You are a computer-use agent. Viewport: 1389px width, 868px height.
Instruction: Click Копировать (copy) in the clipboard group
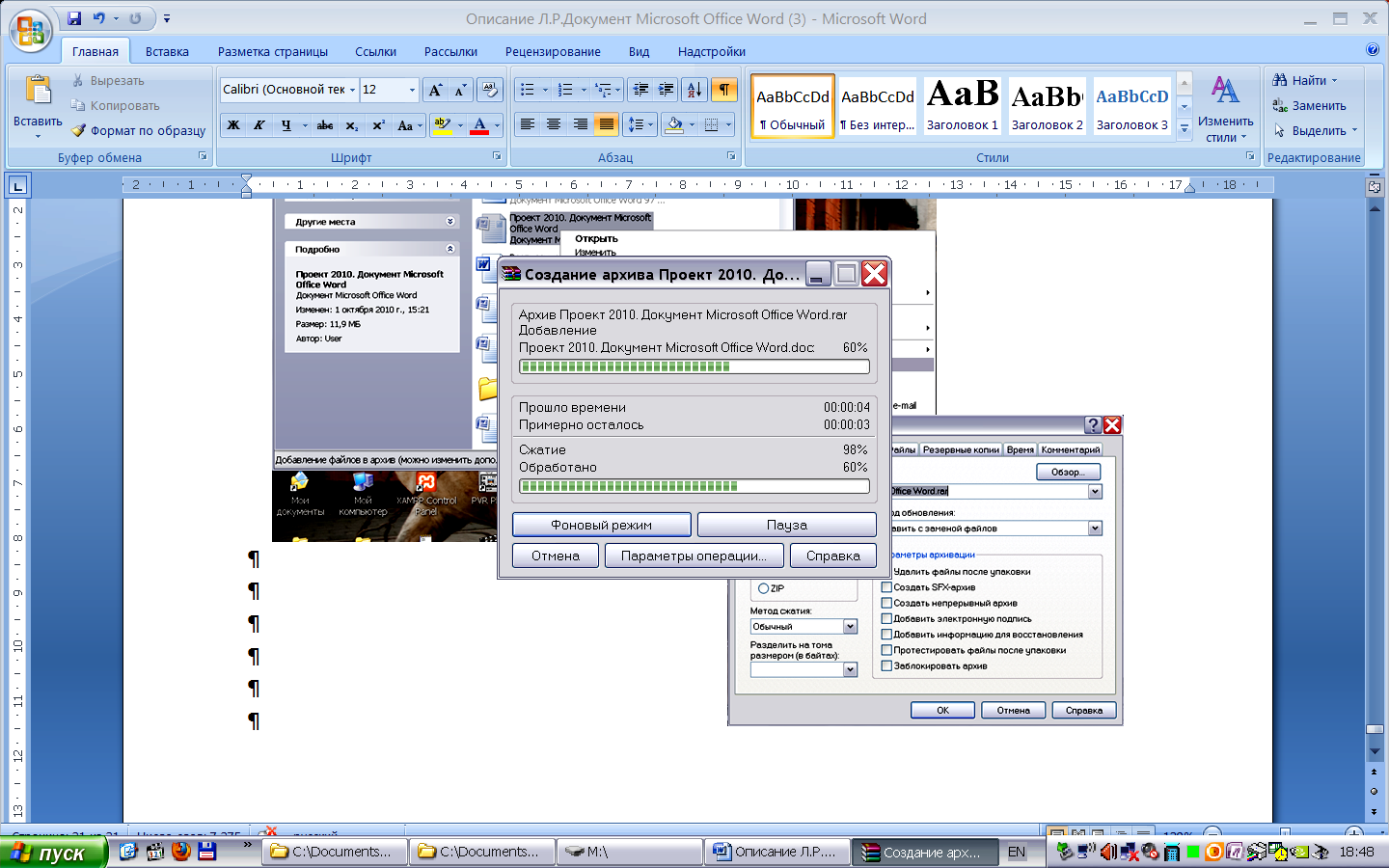point(115,106)
